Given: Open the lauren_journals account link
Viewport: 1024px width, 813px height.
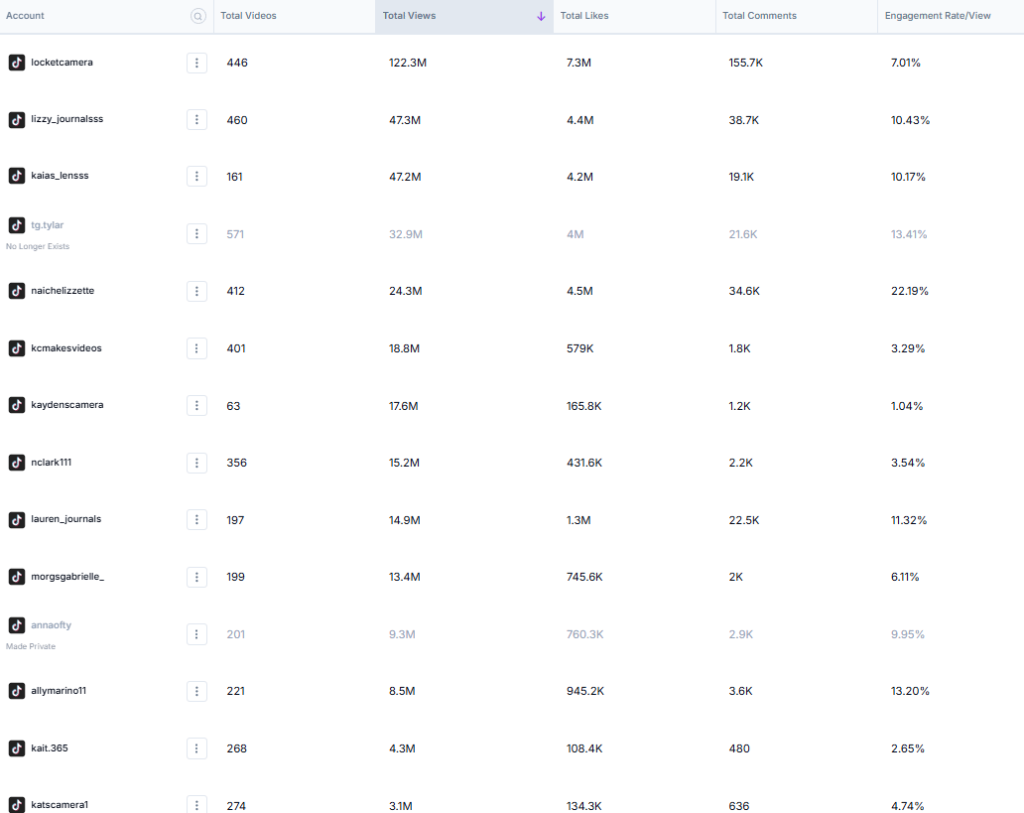Looking at the screenshot, I should 66,519.
